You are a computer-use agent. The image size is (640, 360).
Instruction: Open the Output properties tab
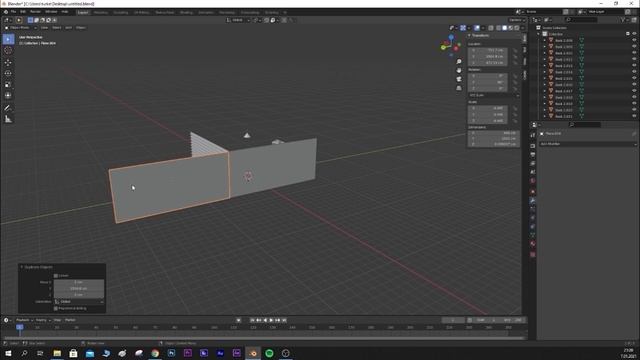point(533,155)
